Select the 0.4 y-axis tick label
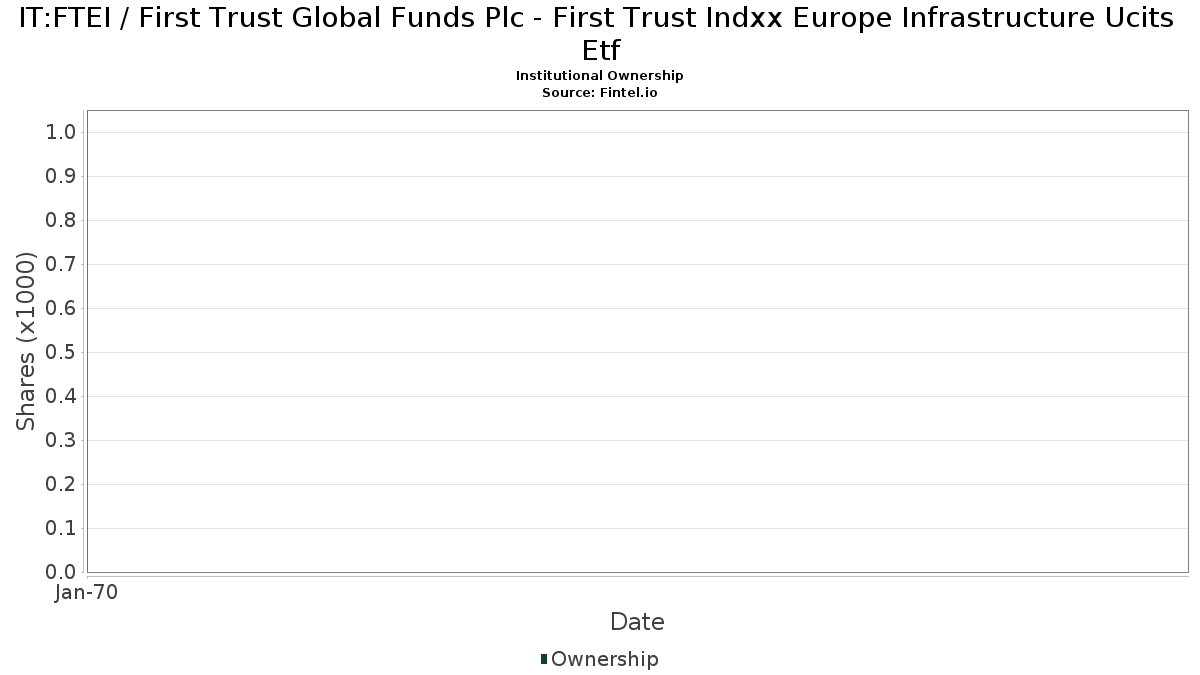The width and height of the screenshot is (1200, 675). [x=62, y=397]
